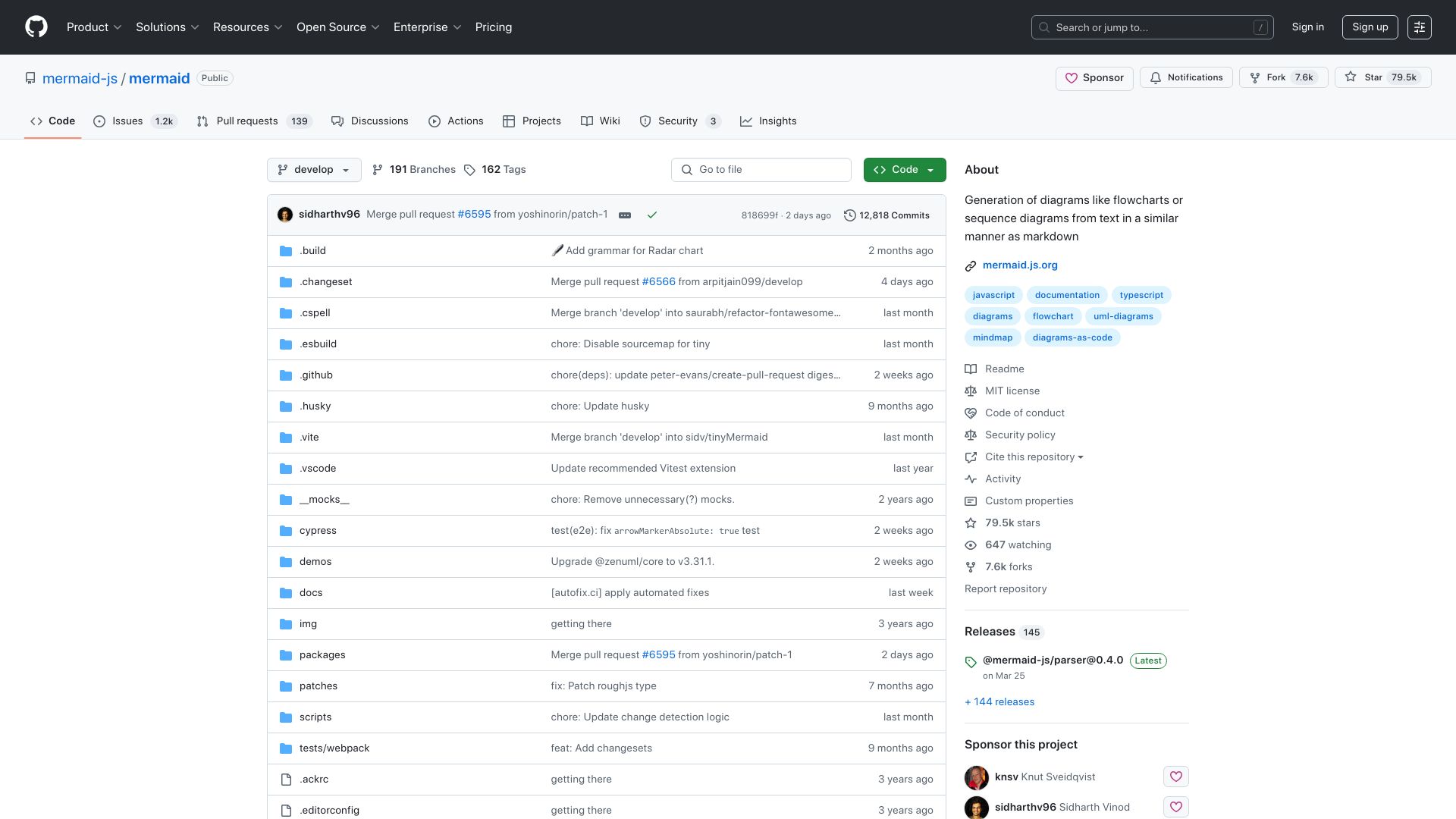
Task: Click the history clock icon by commits
Action: pyautogui.click(x=850, y=215)
